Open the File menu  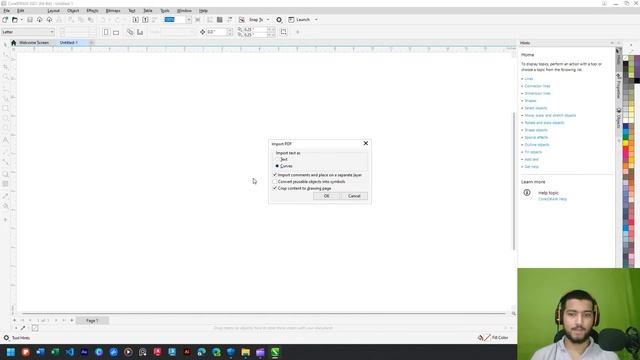[7, 11]
